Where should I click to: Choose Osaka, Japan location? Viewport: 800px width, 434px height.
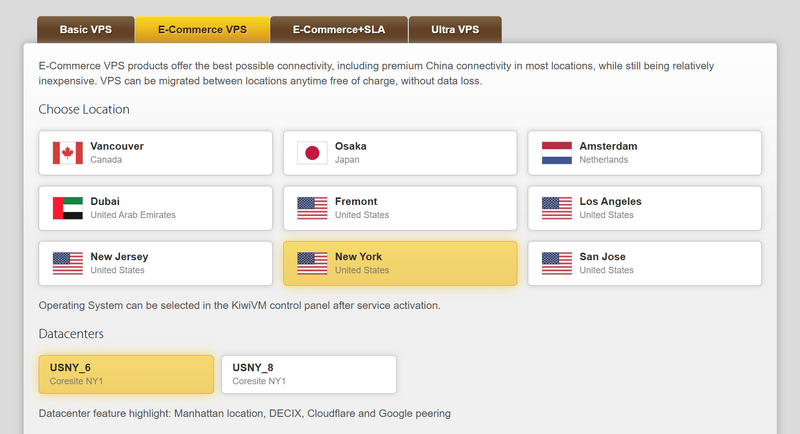[x=400, y=153]
